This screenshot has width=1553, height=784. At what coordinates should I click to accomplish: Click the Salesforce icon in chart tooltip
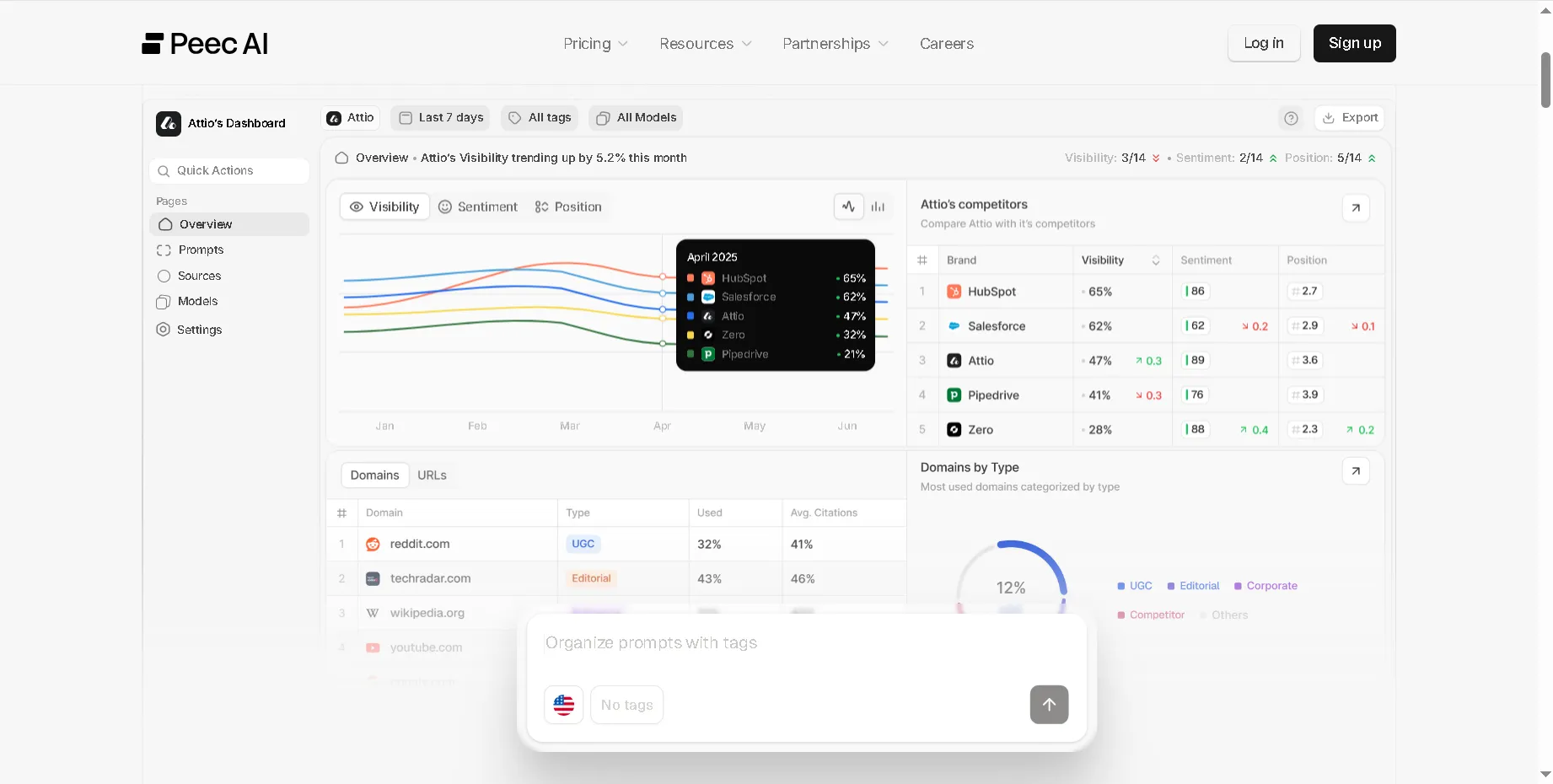tap(708, 298)
